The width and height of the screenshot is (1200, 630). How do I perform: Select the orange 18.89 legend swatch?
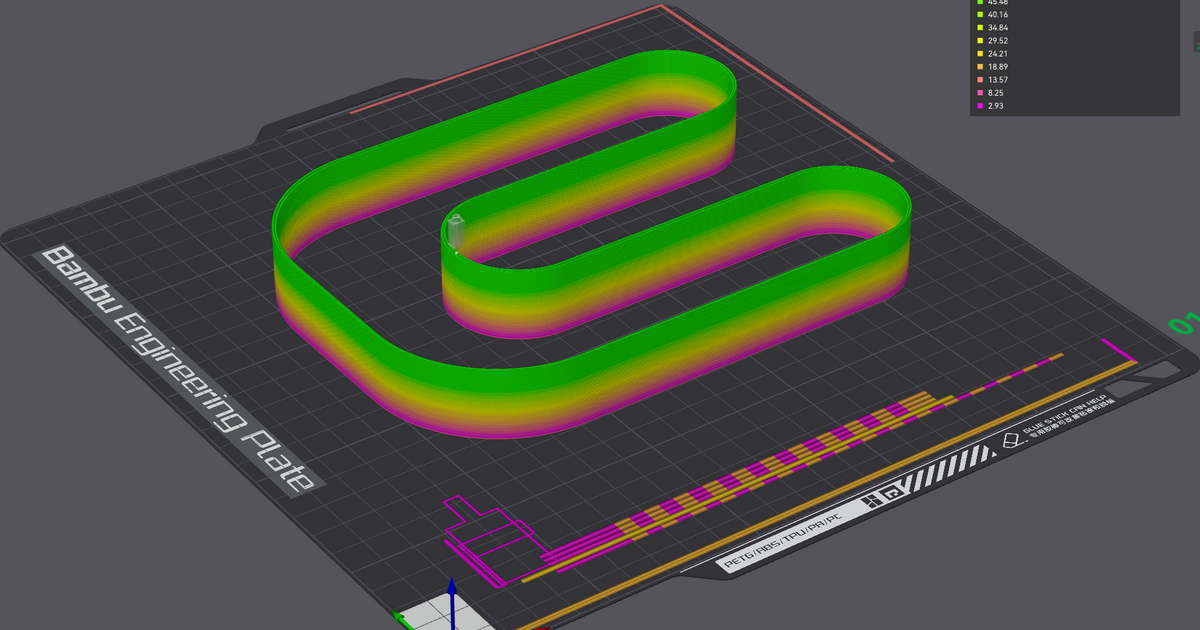[x=978, y=66]
